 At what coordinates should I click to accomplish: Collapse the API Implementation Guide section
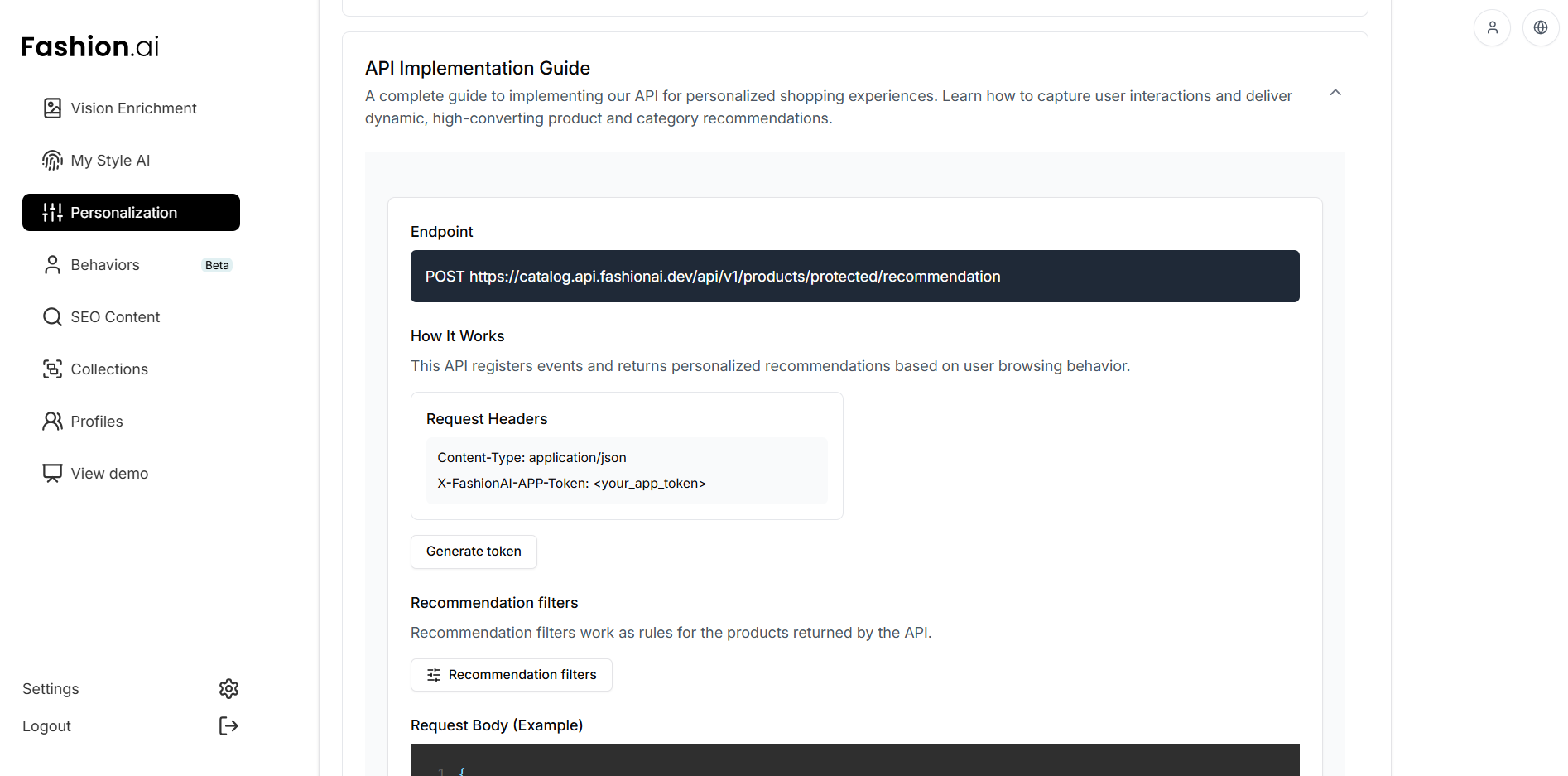point(1335,93)
